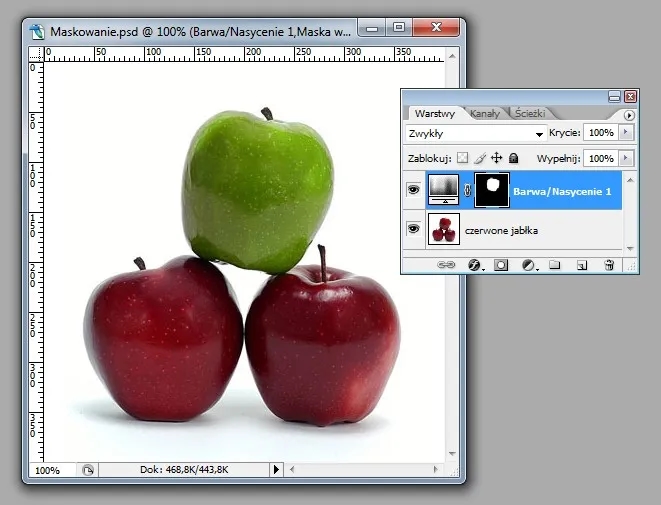Open the Wypełnij fill slider arrow
The width and height of the screenshot is (661, 505).
click(626, 158)
